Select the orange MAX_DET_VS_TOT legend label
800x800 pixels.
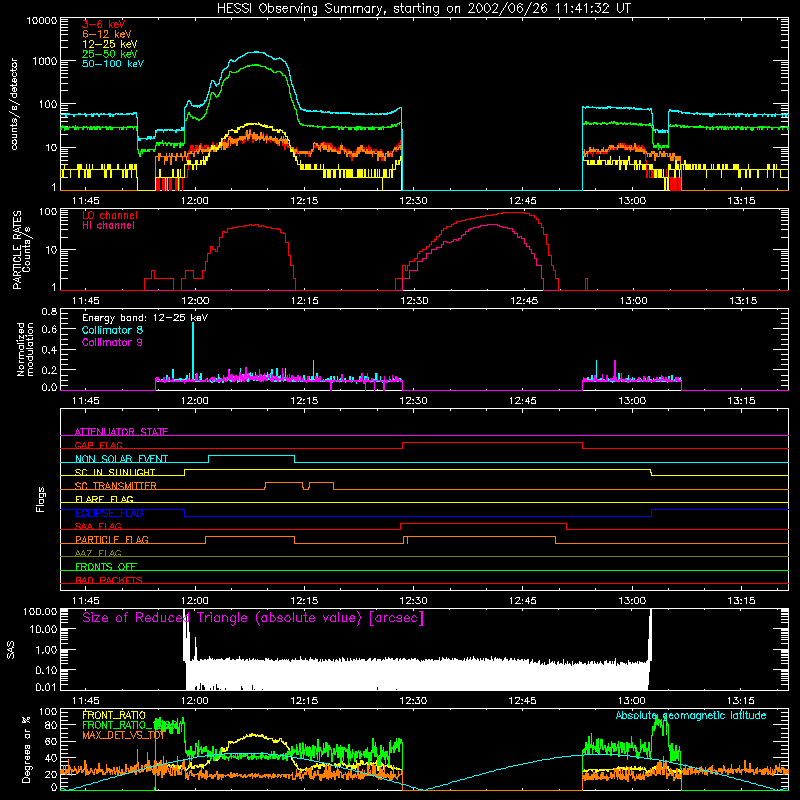(123, 735)
